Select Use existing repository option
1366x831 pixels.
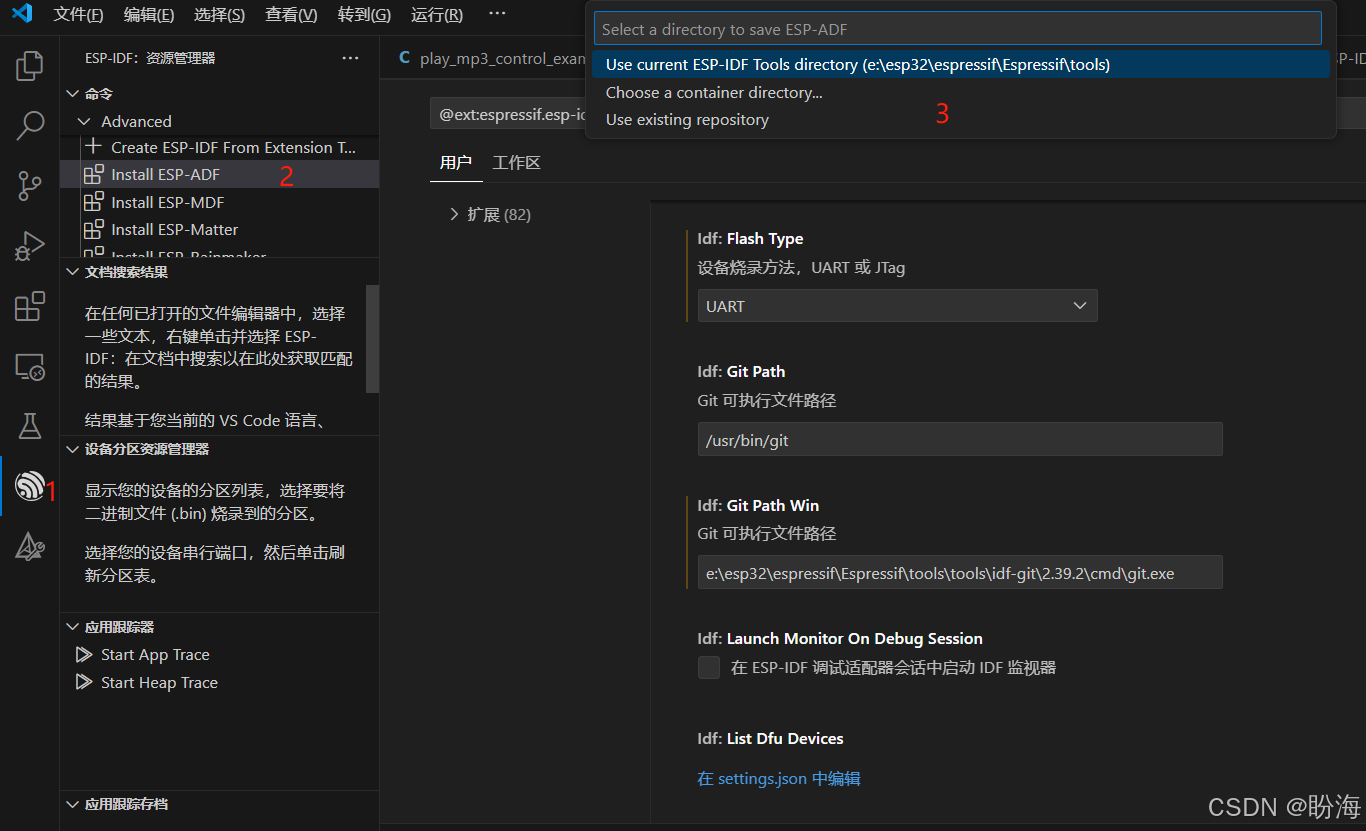click(x=961, y=119)
